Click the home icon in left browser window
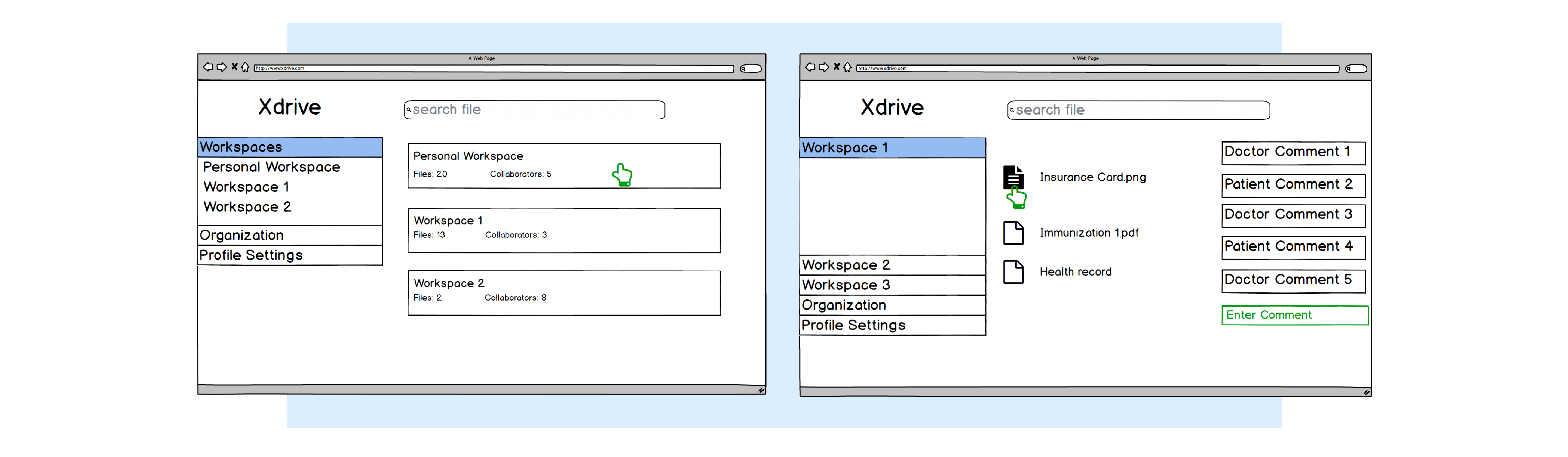 tap(245, 67)
